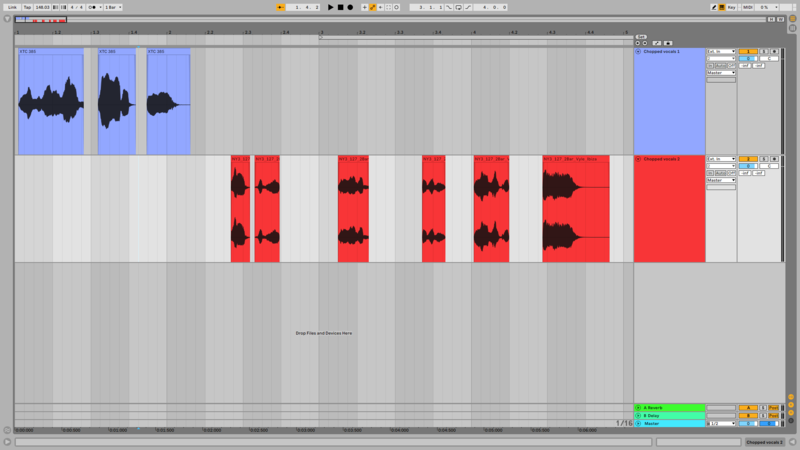Open Master 1/2 output dropdown
The height and width of the screenshot is (450, 800).
coord(721,423)
